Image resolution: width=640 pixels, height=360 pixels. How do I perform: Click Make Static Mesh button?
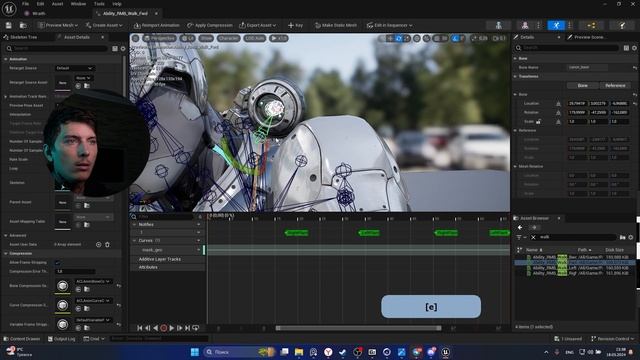click(x=336, y=25)
